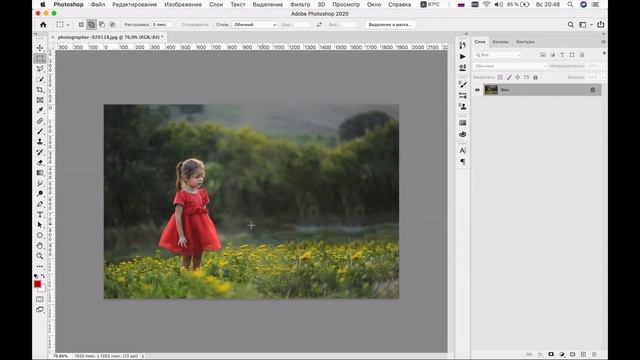Select the Pen tool

40,204
